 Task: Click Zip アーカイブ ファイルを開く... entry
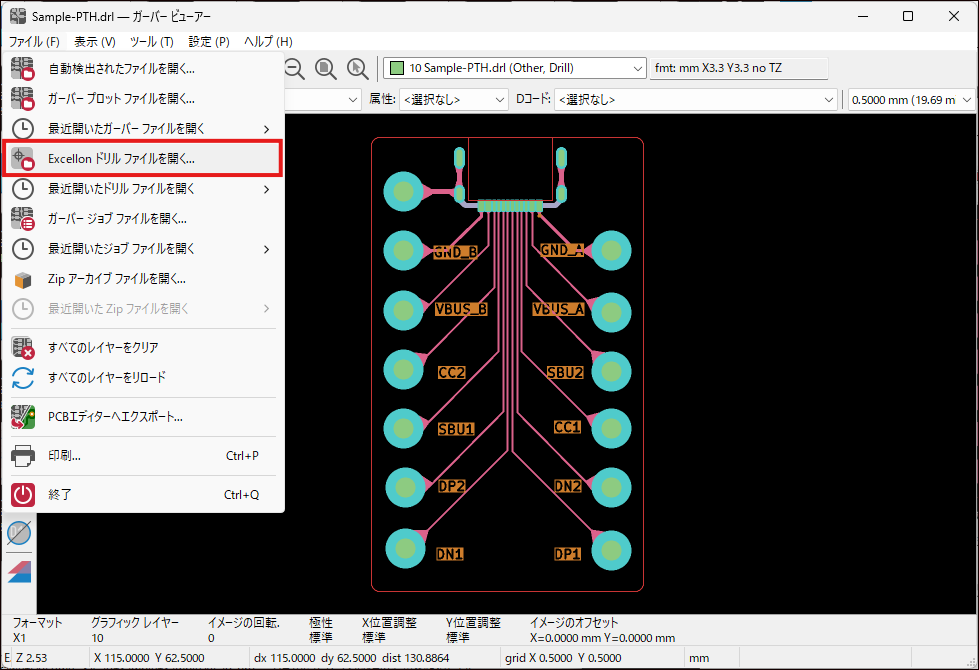coord(116,279)
